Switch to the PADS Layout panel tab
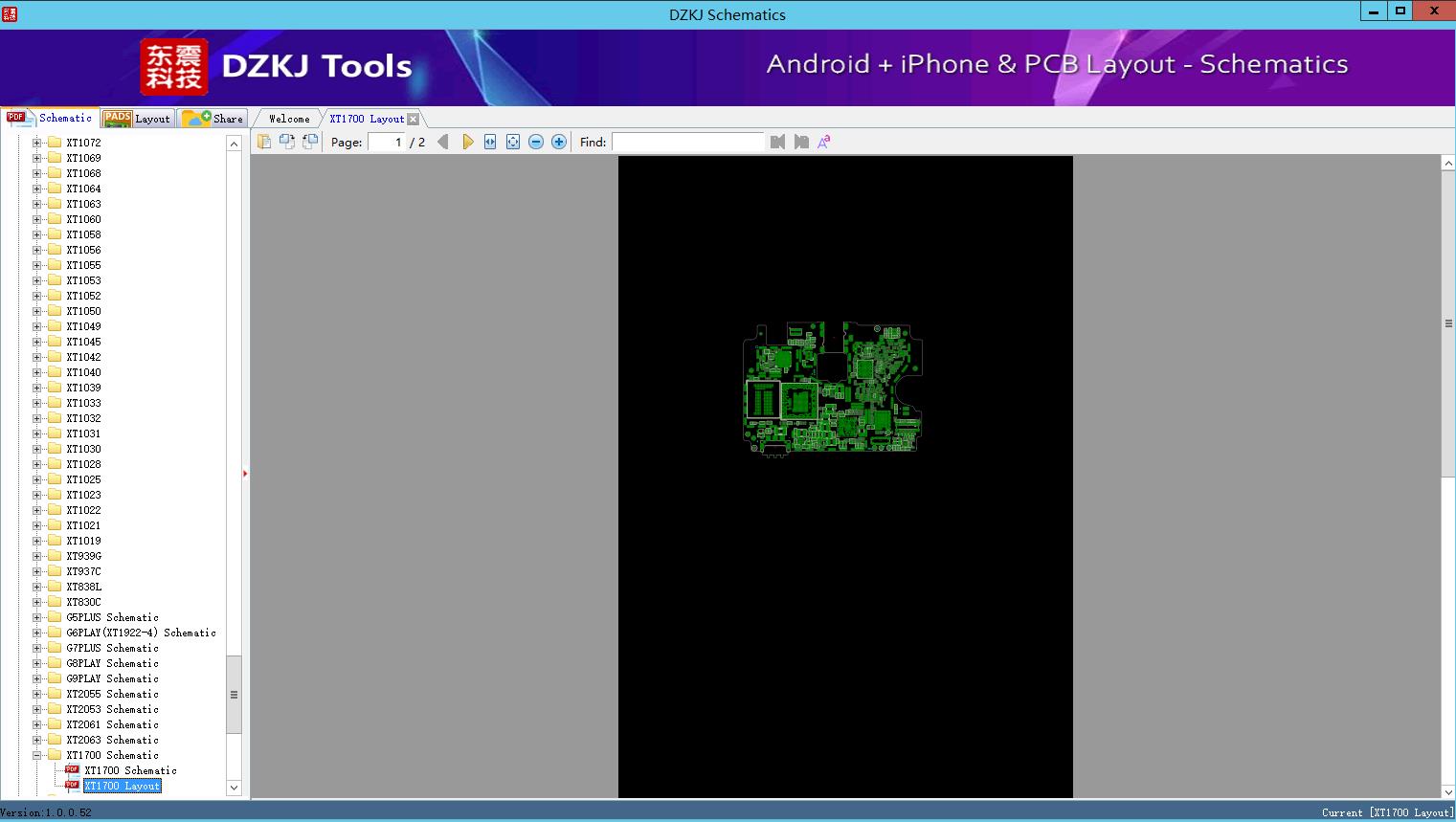The image size is (1456, 822). (x=137, y=119)
